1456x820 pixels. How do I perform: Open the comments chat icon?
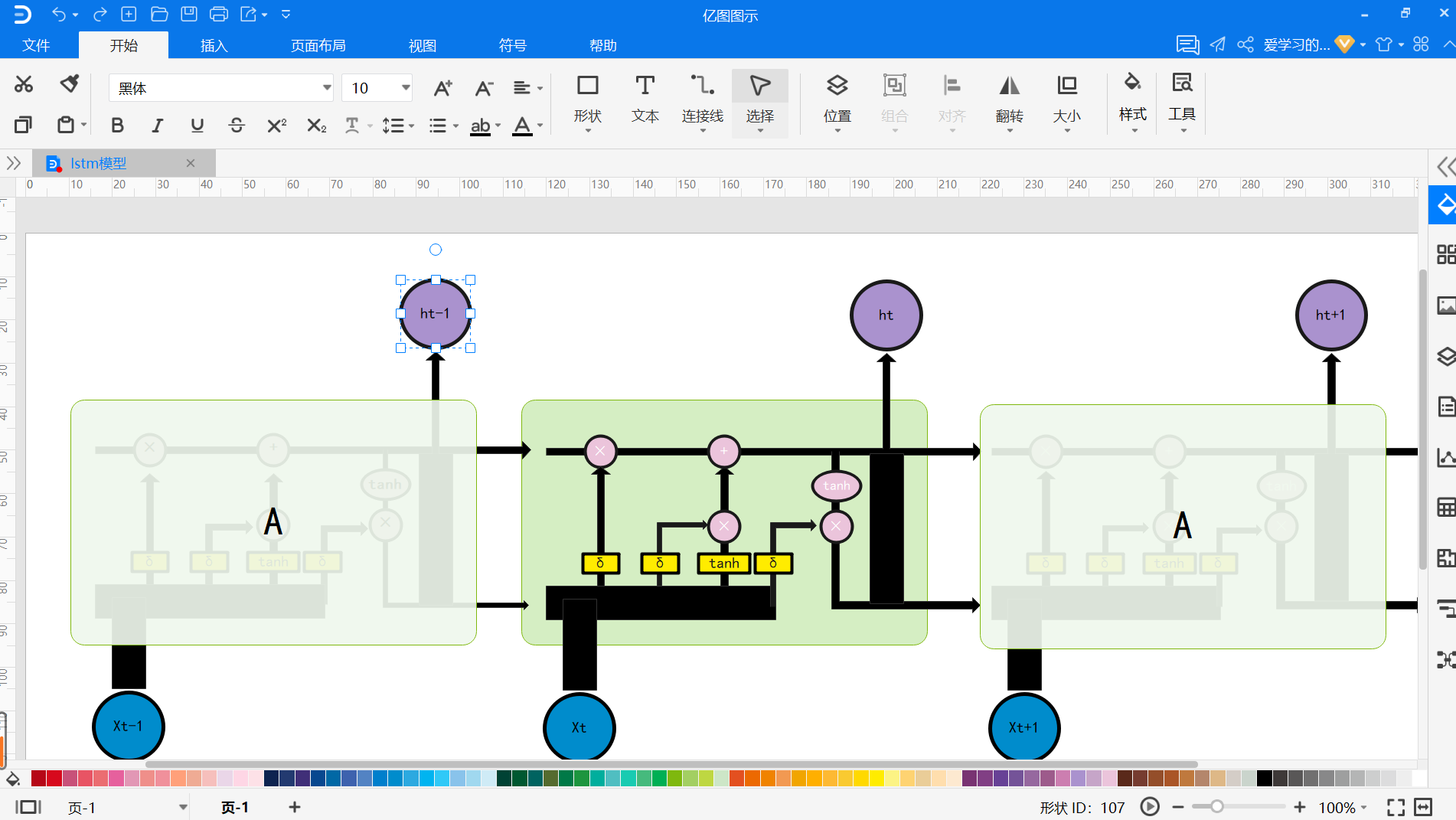coord(1187,44)
